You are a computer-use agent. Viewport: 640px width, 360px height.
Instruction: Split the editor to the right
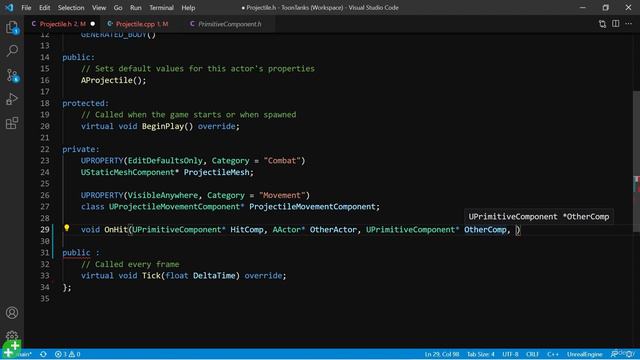[x=616, y=24]
